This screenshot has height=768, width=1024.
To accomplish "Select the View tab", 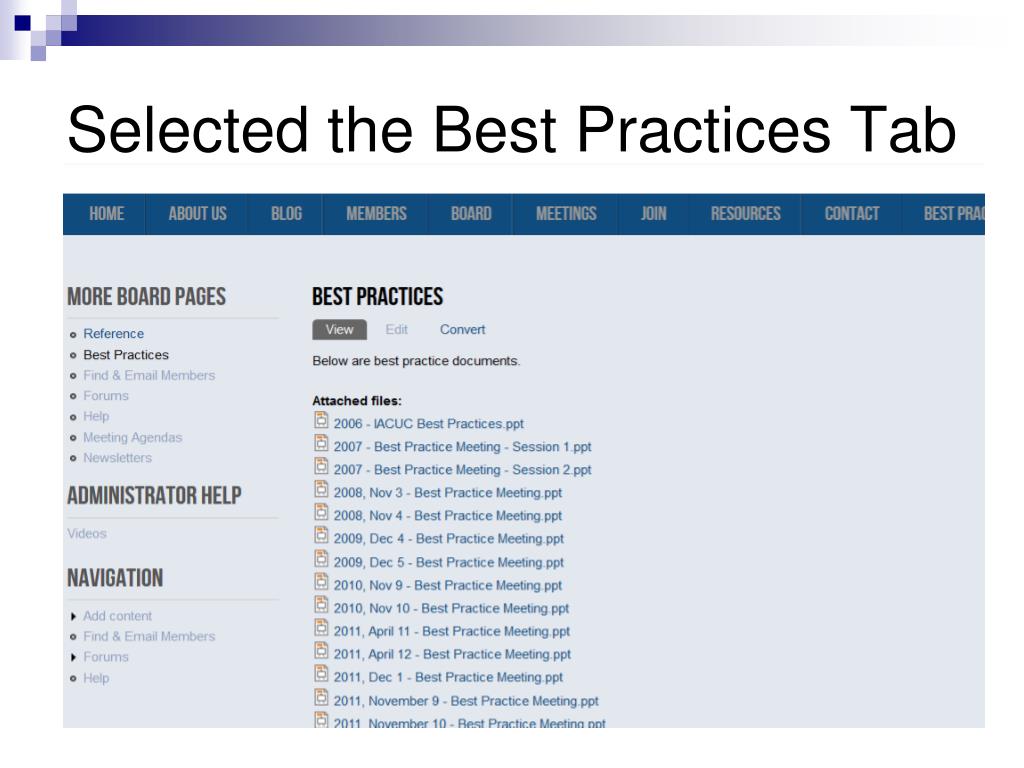I will 340,330.
